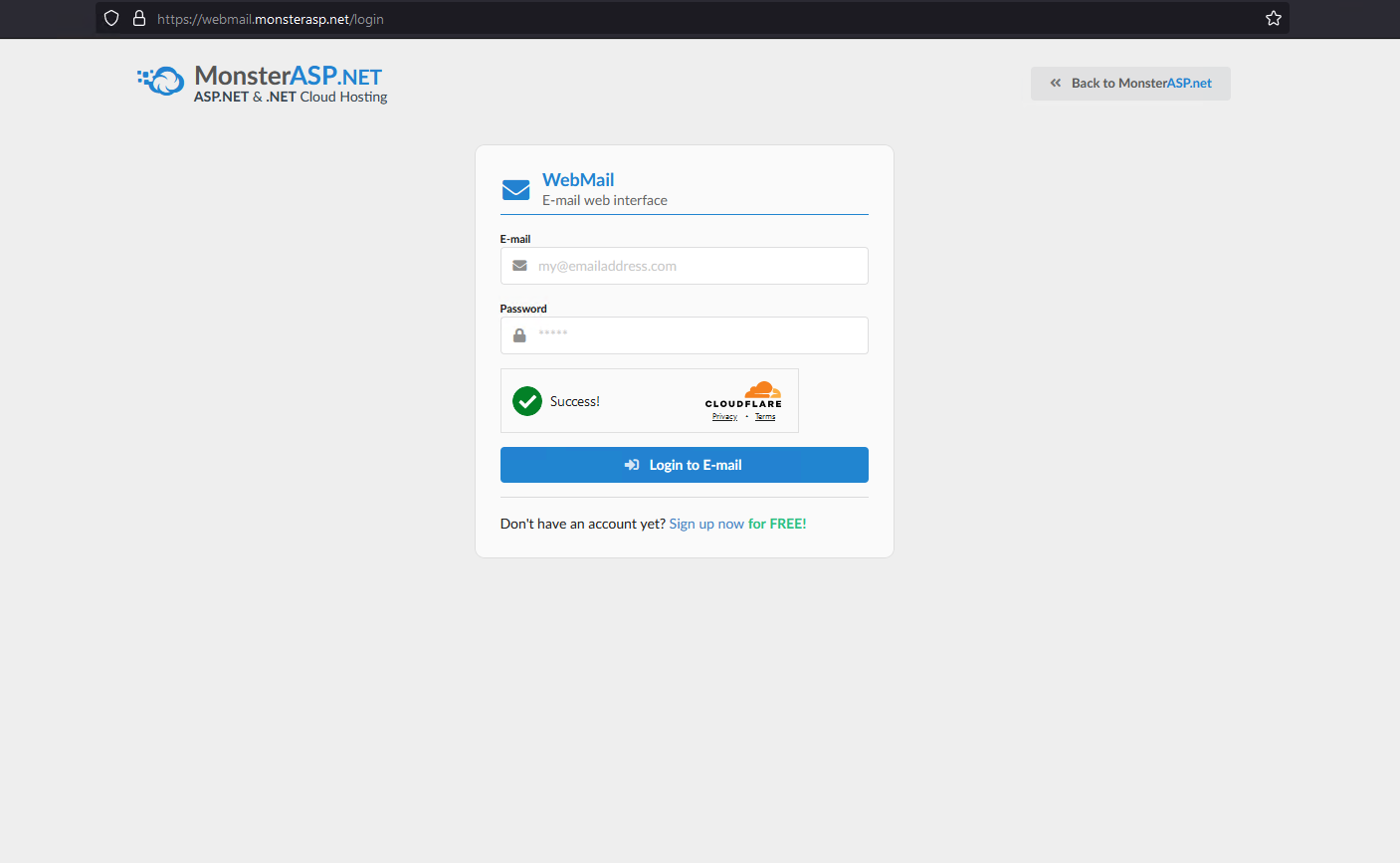Click the lock icon in Password field
This screenshot has width=1400, height=863.
coord(519,335)
